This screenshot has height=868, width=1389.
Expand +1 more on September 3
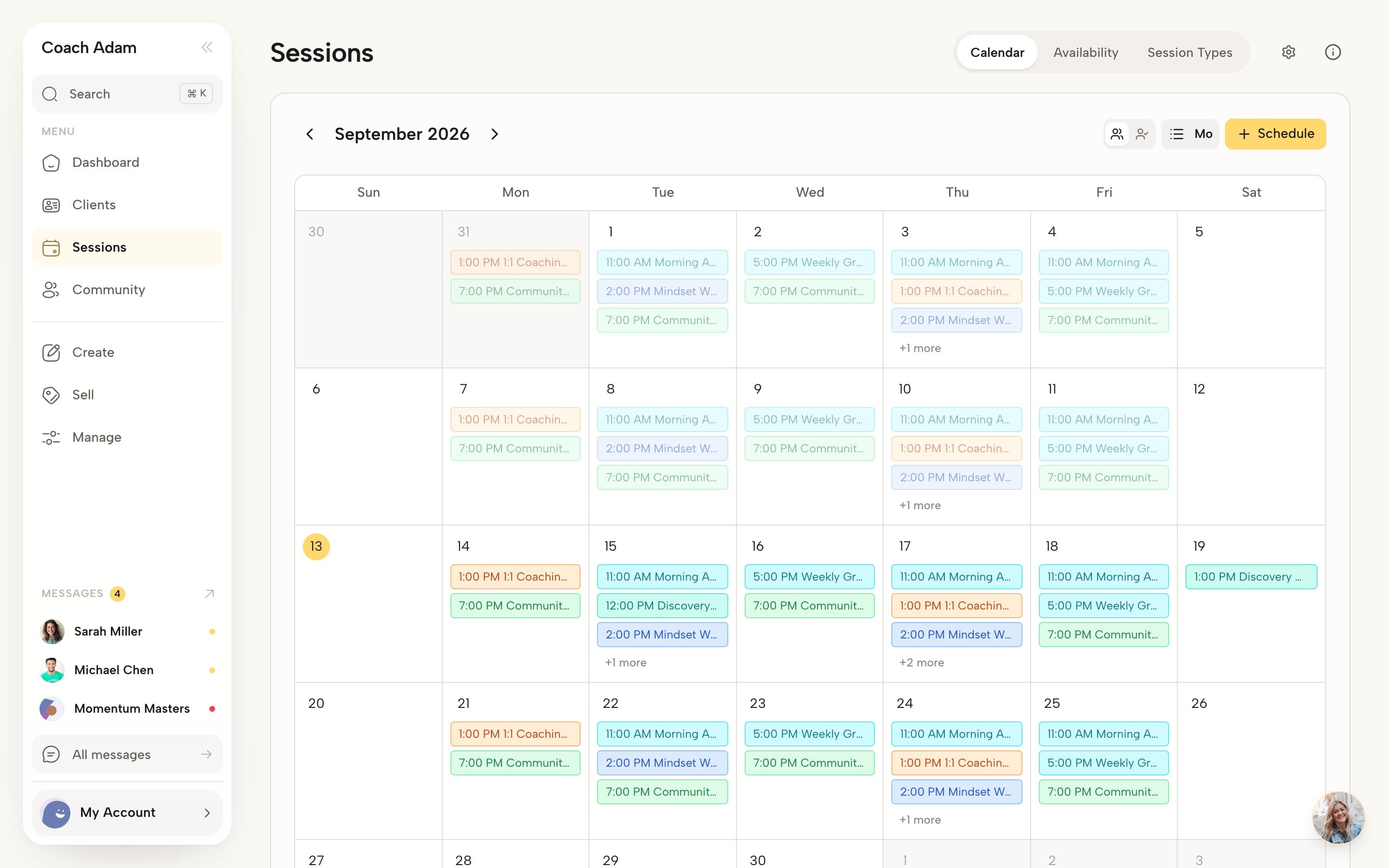[920, 349]
